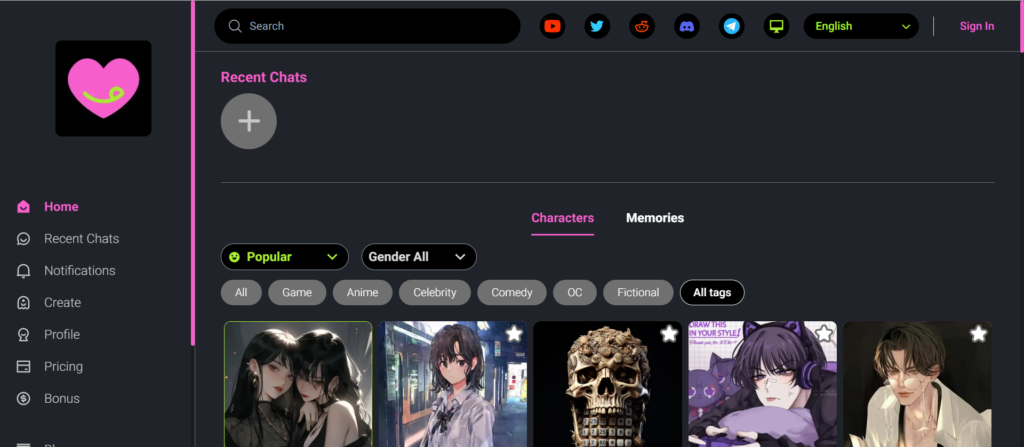Open the anime schoolgirl character card

(453, 384)
